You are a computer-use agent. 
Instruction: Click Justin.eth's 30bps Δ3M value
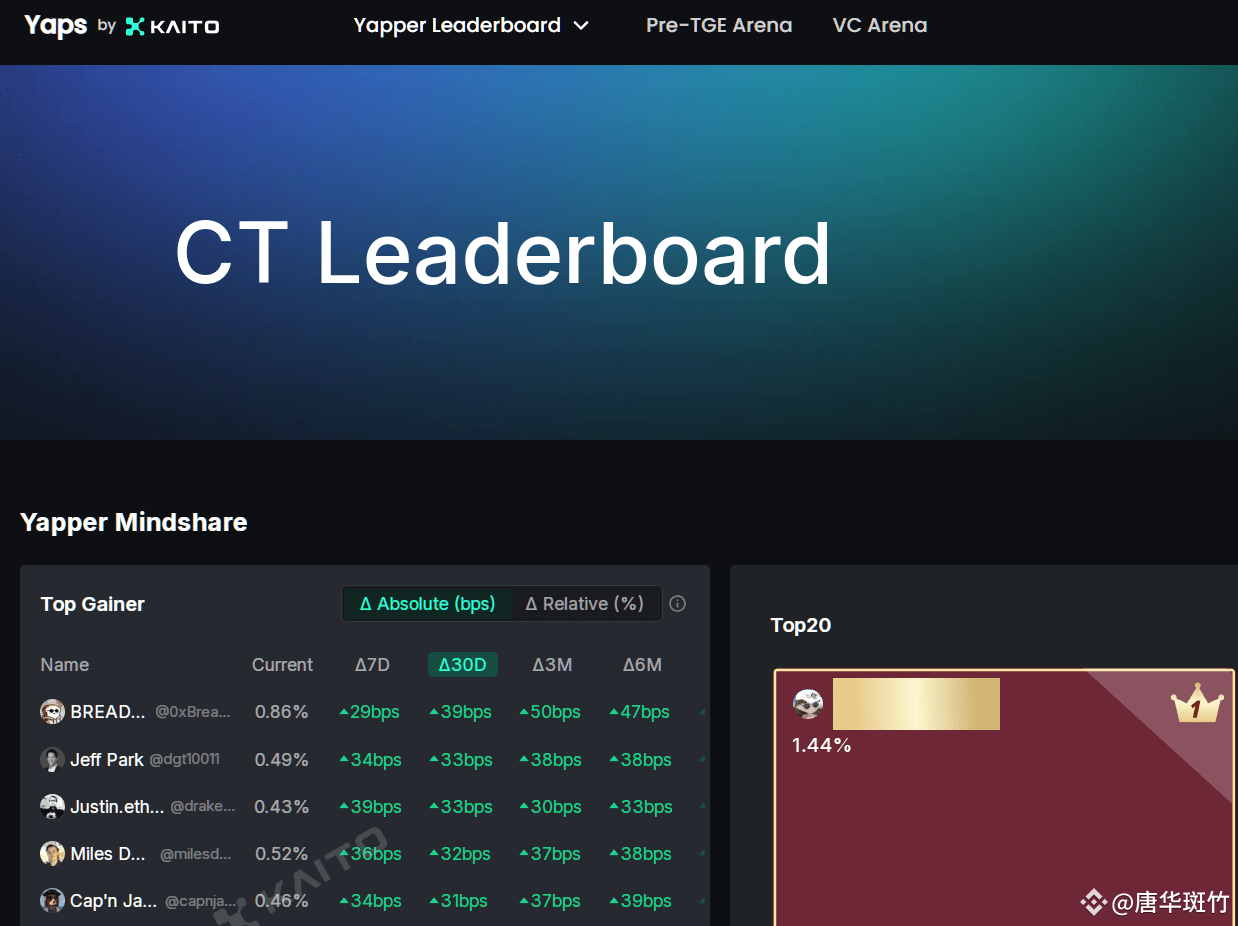pos(550,806)
